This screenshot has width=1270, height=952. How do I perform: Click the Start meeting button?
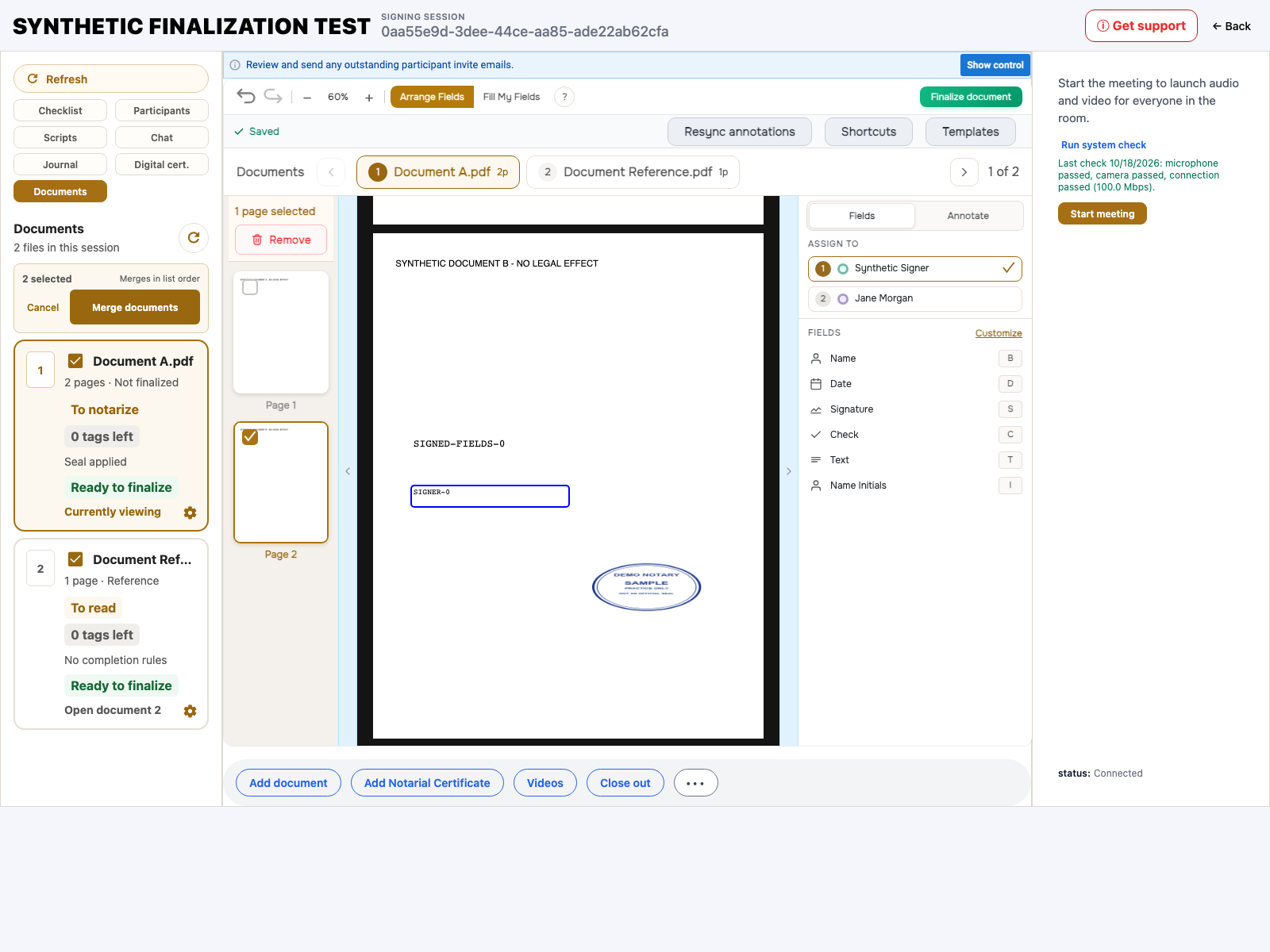[1103, 213]
